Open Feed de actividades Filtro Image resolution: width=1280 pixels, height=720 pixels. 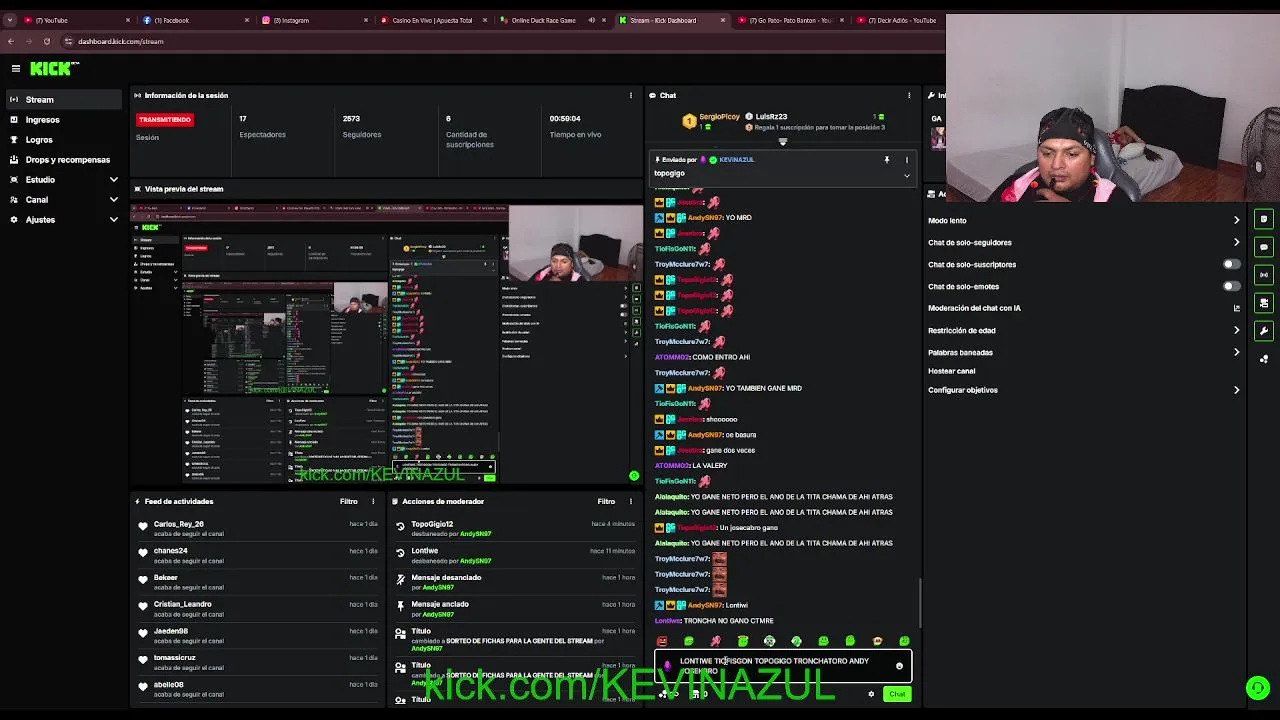[348, 502]
